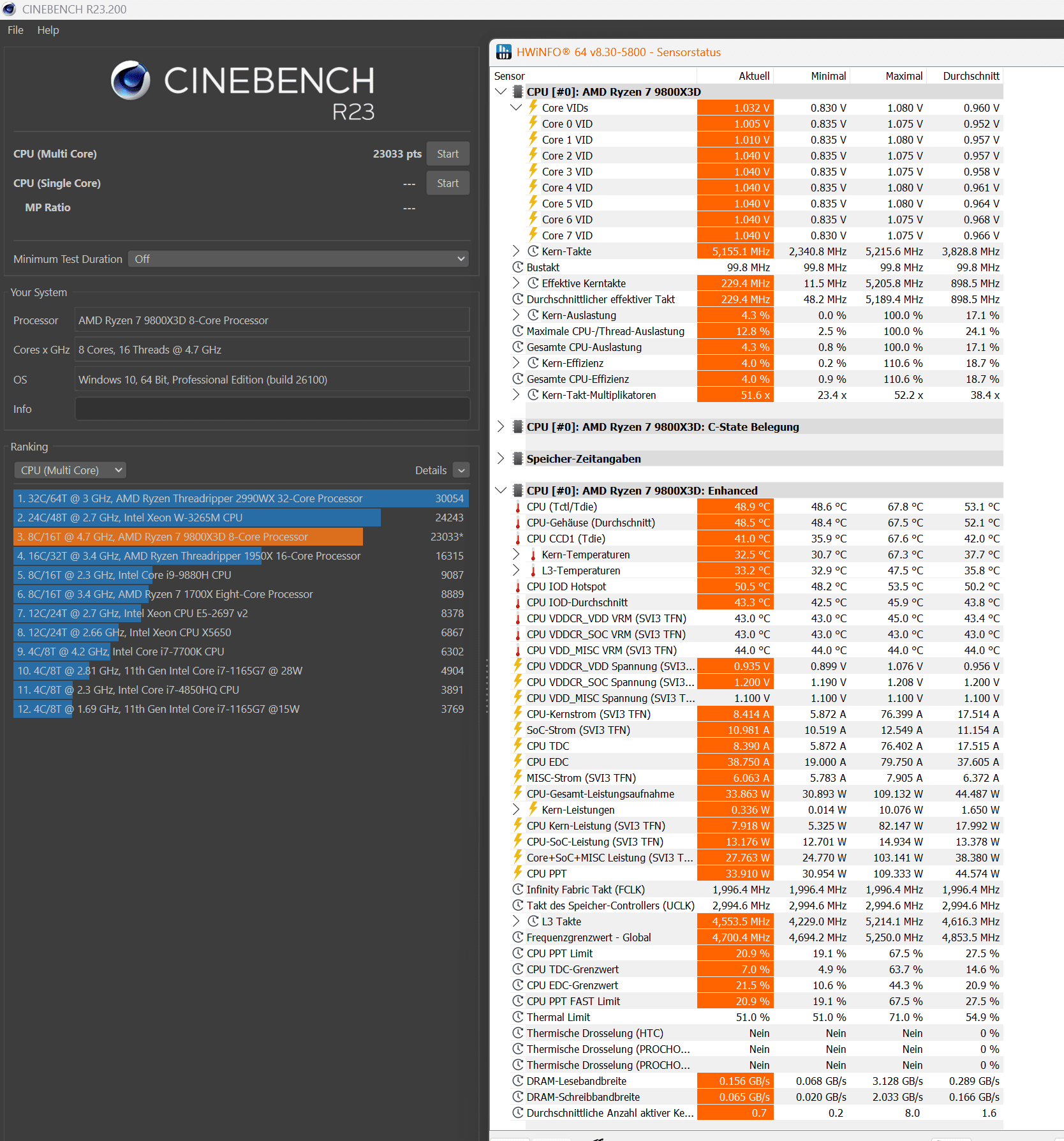Click the Processor field showing AMD Ryzen 7 9800X3D
Image resolution: width=1064 pixels, height=1141 pixels.
tap(272, 320)
